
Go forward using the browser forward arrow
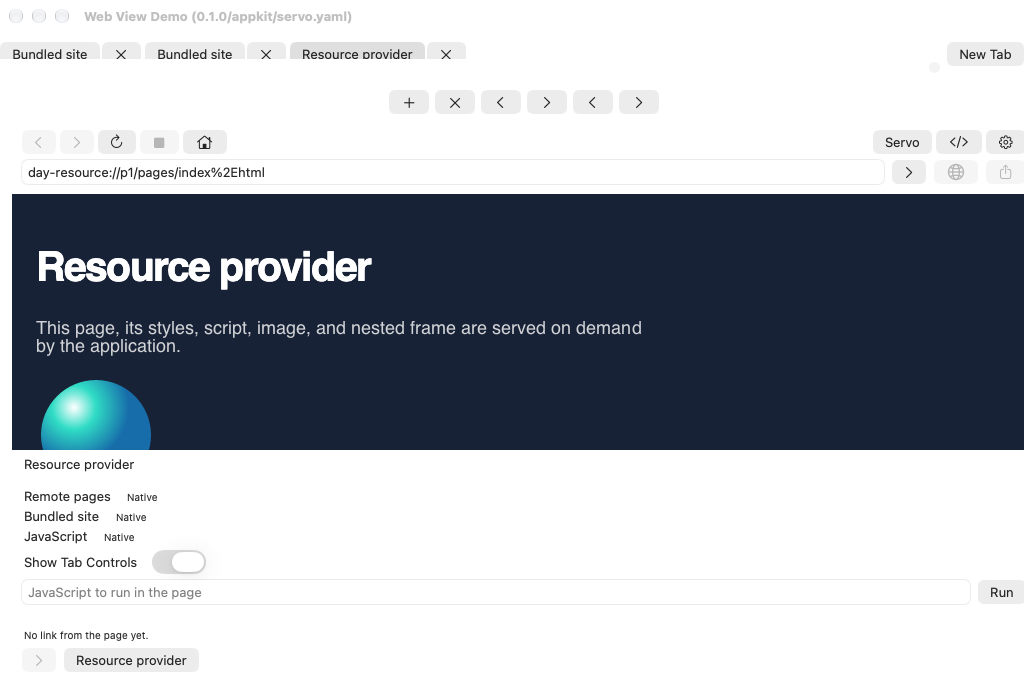click(76, 142)
